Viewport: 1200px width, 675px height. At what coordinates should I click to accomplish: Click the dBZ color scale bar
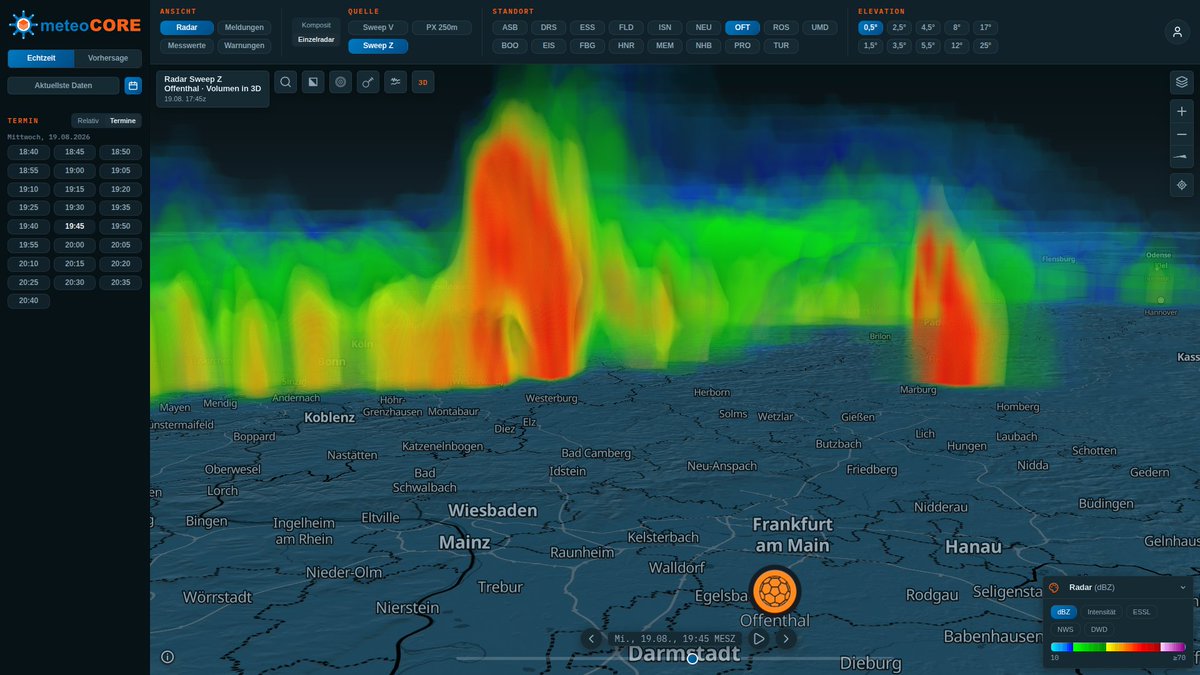[1118, 648]
